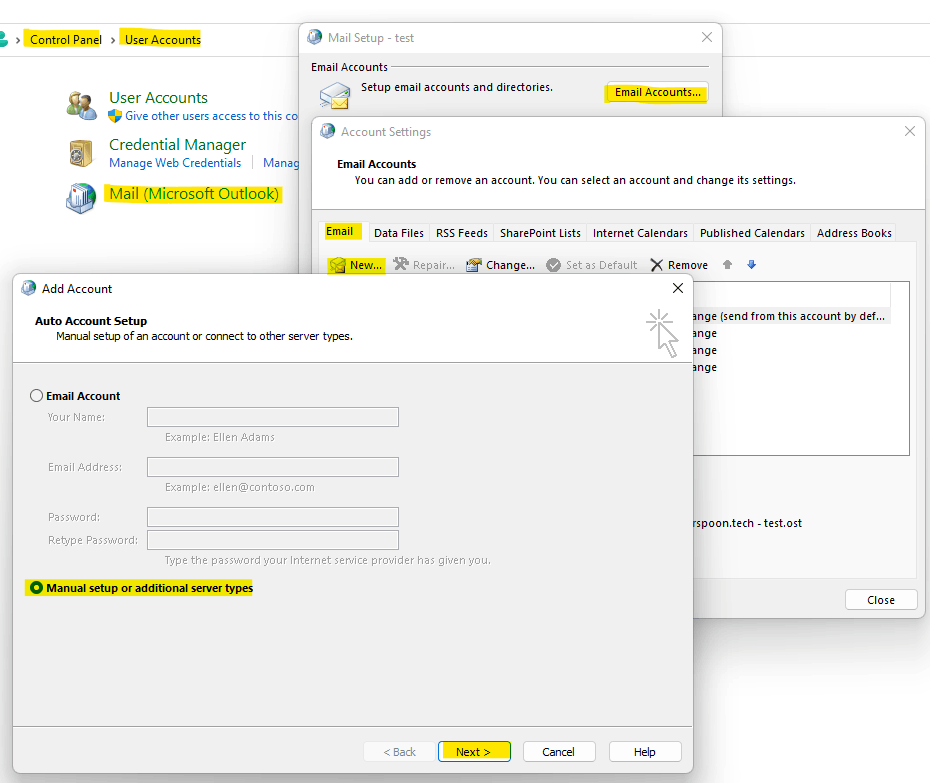This screenshot has width=930, height=783.
Task: Click User Accounts in the breadcrumb
Action: pos(163,40)
